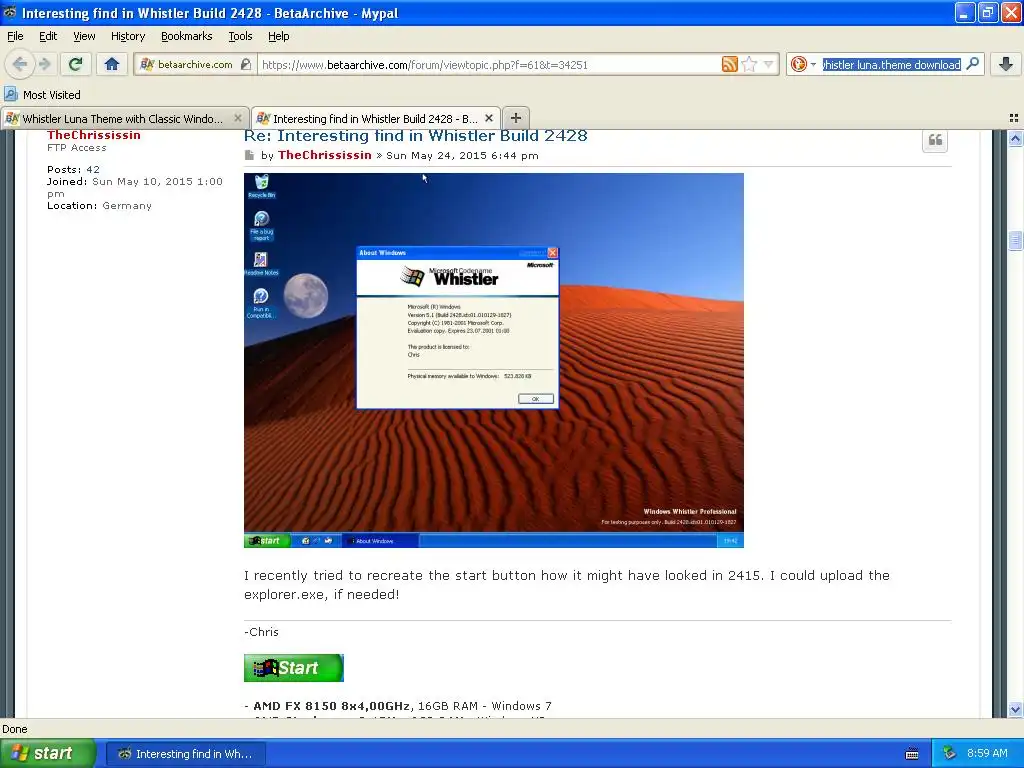Click the Windows XP start button
Viewport: 1024px width, 768px height.
pos(48,753)
